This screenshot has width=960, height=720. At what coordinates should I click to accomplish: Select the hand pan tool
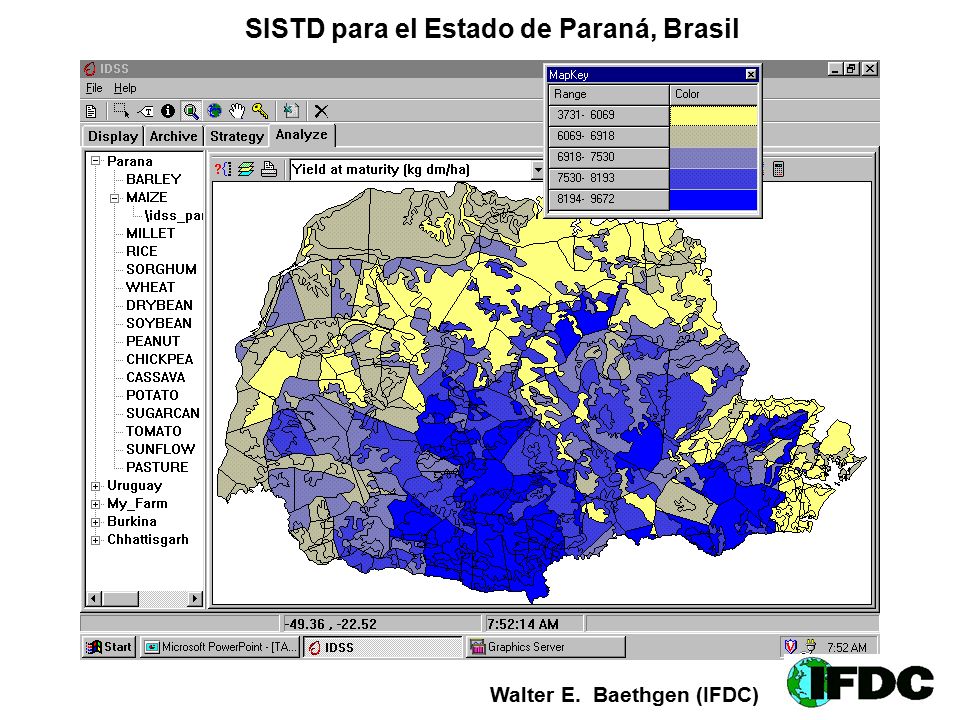point(237,111)
